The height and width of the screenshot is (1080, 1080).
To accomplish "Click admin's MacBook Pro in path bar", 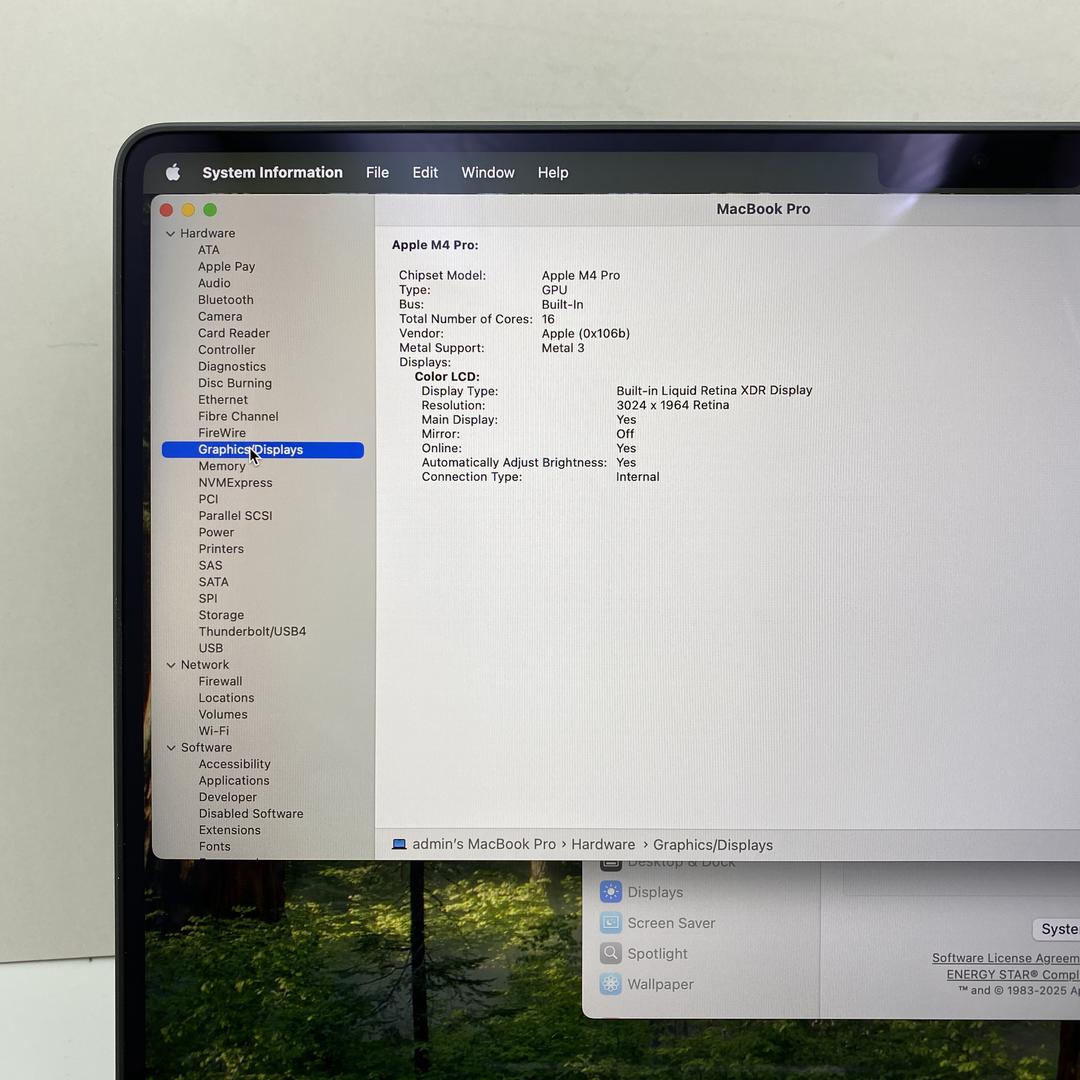I will (x=484, y=844).
